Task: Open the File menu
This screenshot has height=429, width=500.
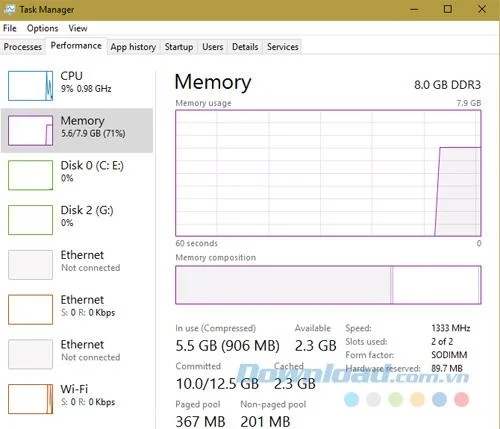Action: click(10, 28)
